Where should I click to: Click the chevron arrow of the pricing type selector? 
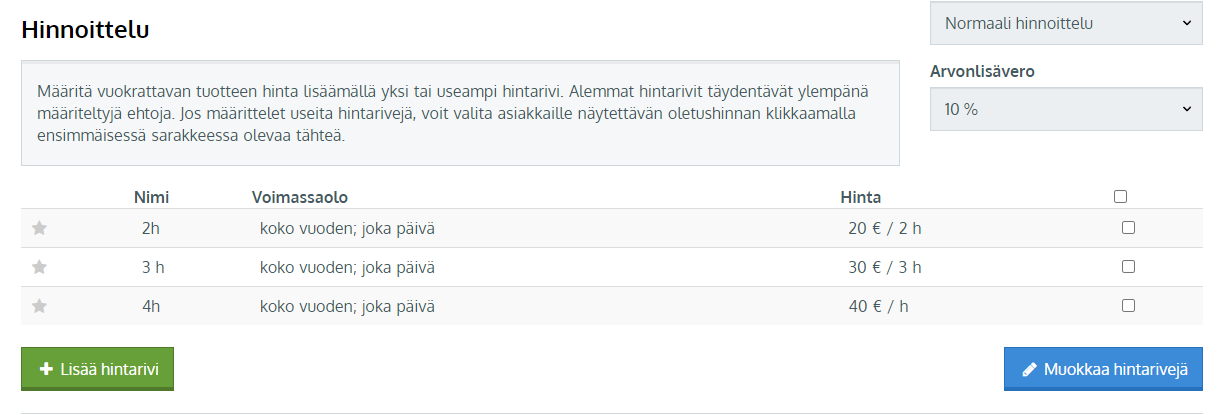1186,23
